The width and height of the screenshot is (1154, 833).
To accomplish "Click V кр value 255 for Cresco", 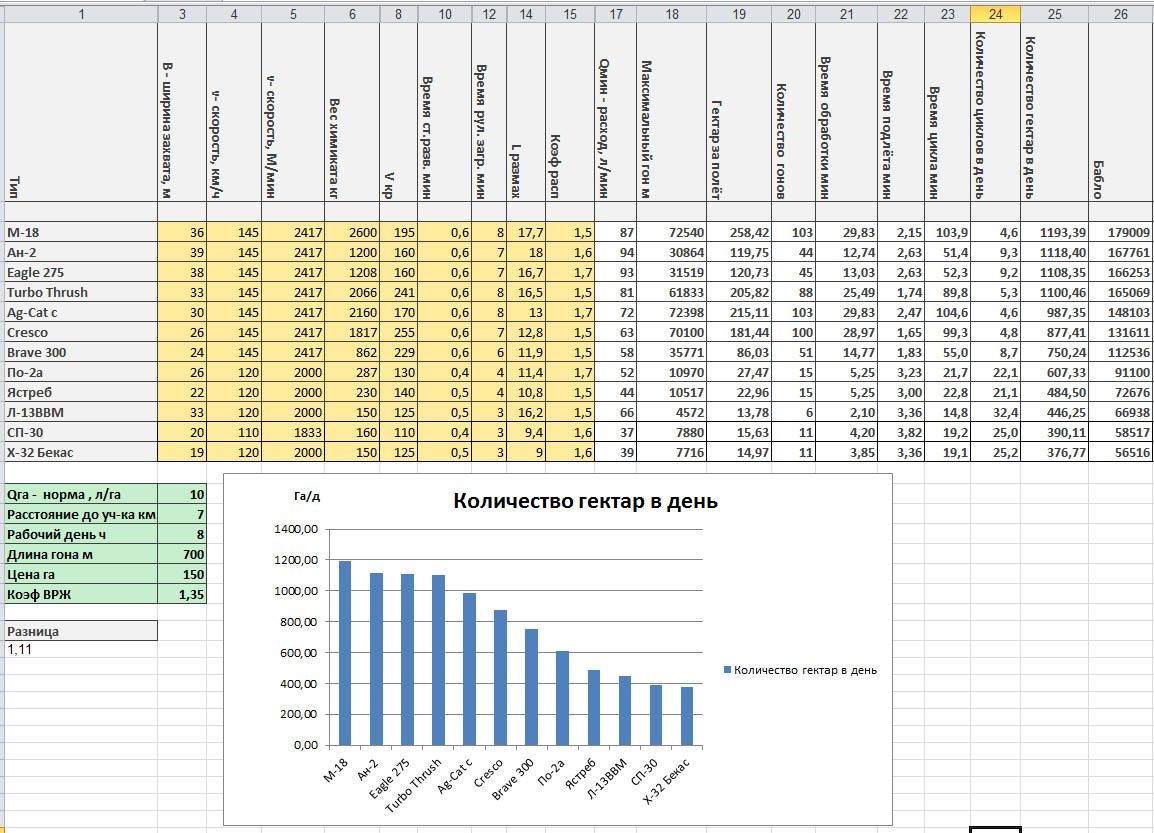I will 398,332.
